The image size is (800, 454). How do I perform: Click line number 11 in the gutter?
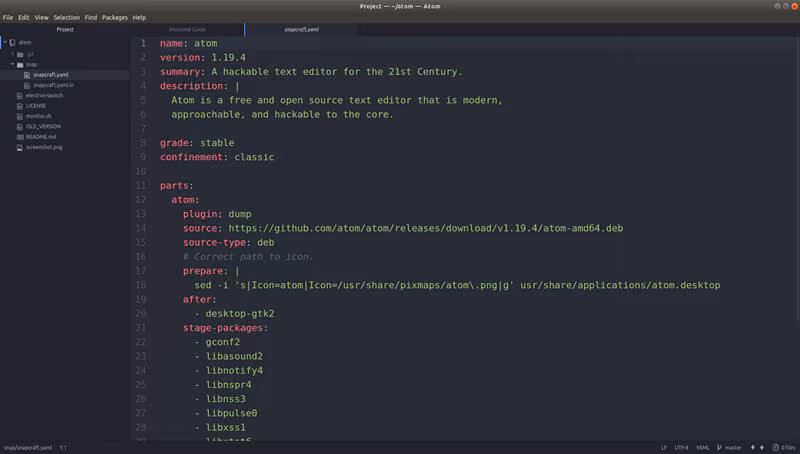coord(141,186)
